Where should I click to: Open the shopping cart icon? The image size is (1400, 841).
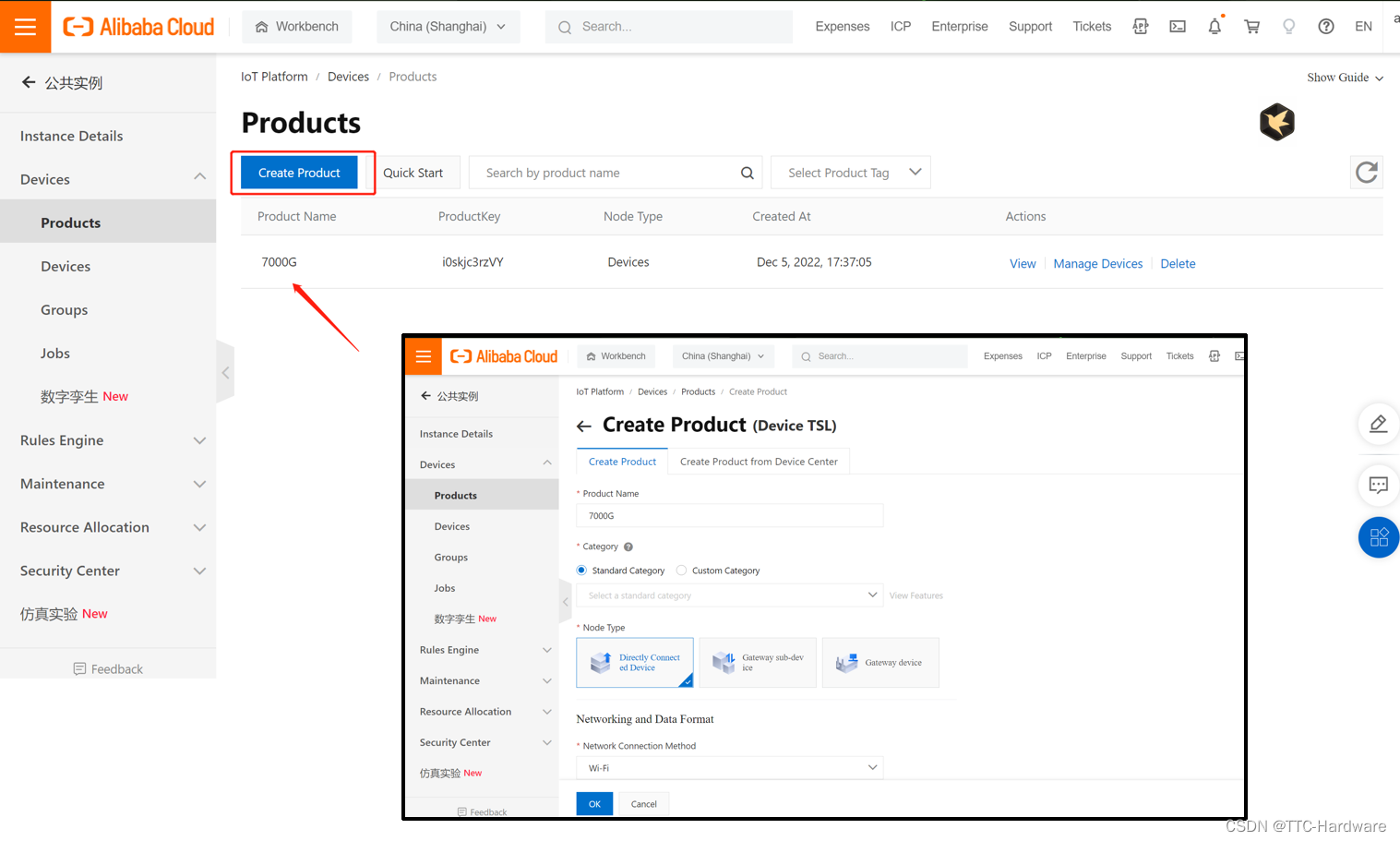click(x=1252, y=27)
